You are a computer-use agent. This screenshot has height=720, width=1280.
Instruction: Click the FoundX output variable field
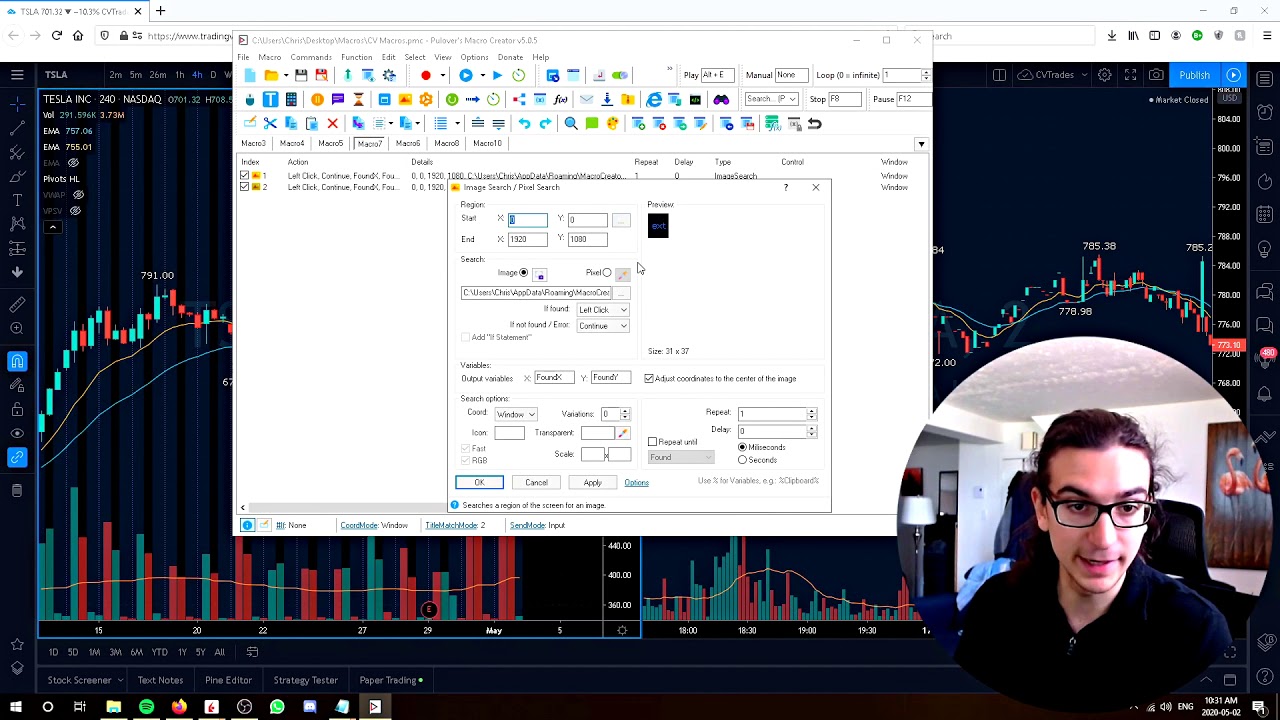click(x=554, y=378)
